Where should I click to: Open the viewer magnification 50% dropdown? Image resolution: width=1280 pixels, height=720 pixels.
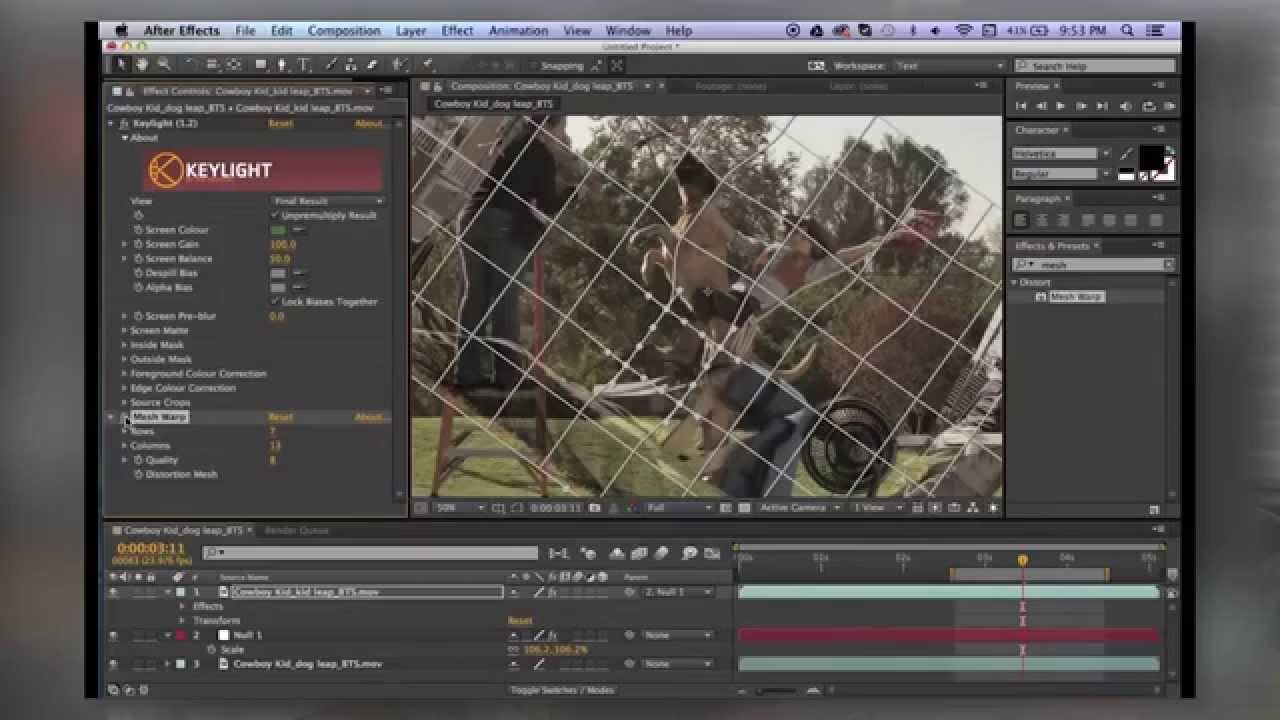[460, 508]
